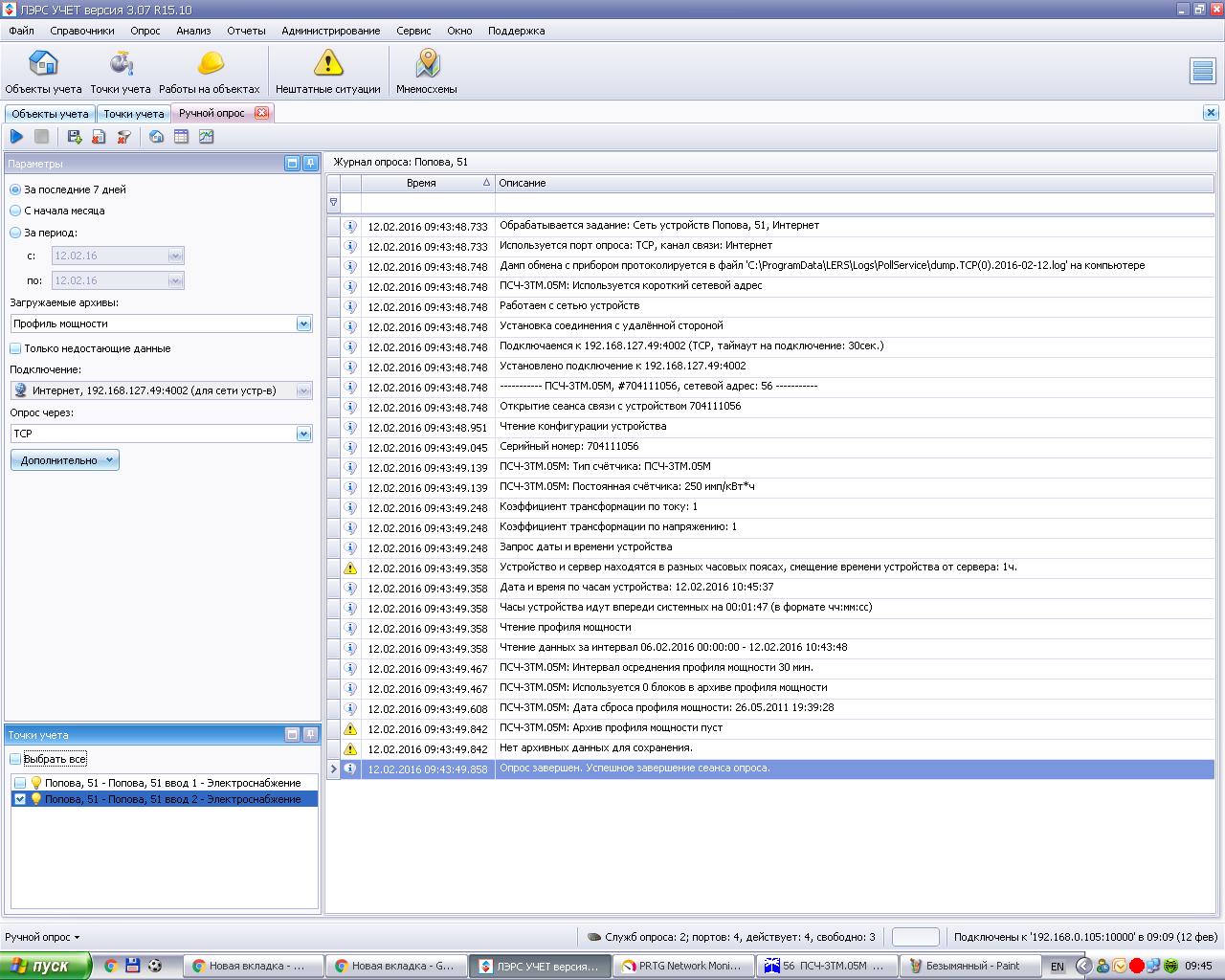Clear the log with red-cross document icon
The height and width of the screenshot is (980, 1225).
point(99,137)
